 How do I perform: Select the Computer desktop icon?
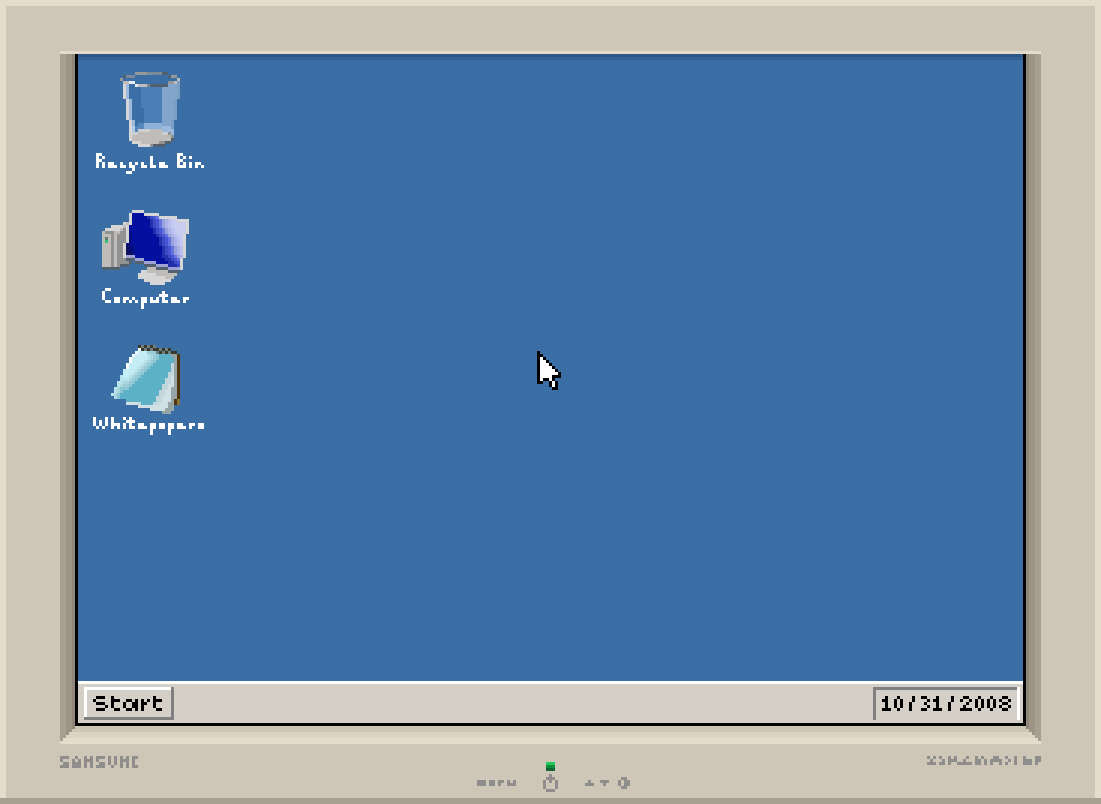tap(146, 246)
